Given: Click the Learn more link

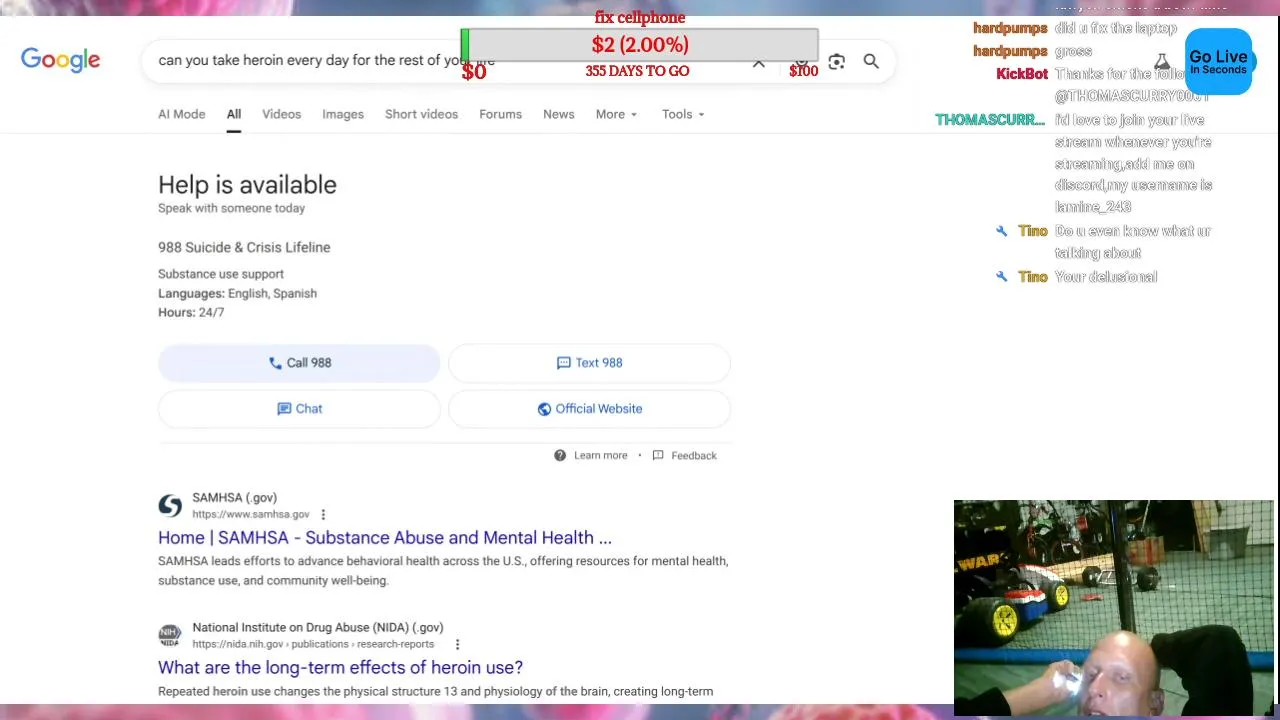Looking at the screenshot, I should point(600,455).
